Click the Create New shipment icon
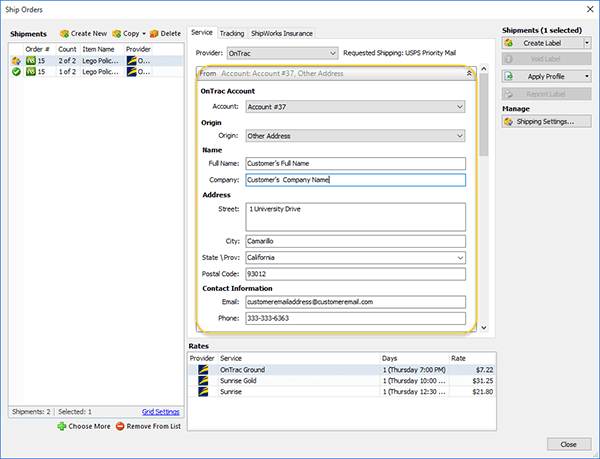The image size is (600, 459). (x=64, y=34)
